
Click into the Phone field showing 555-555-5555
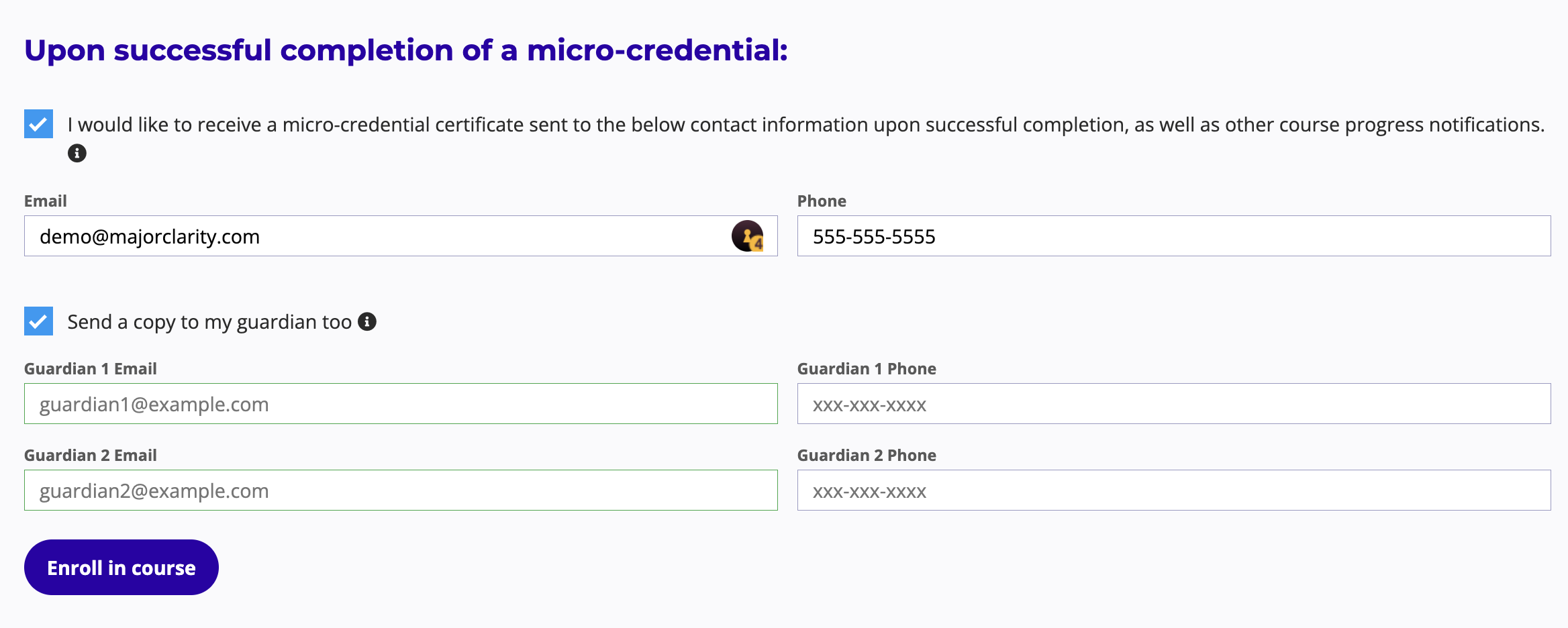tap(1173, 236)
